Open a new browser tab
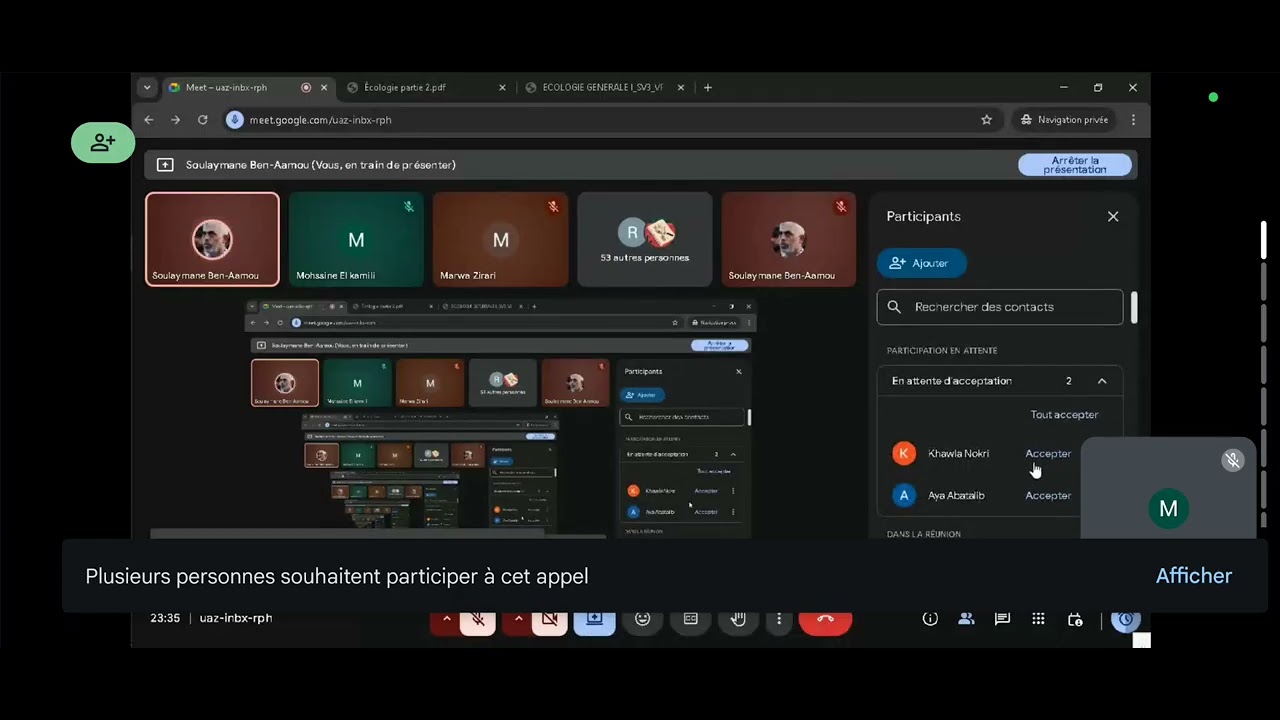The width and height of the screenshot is (1280, 720). point(708,88)
